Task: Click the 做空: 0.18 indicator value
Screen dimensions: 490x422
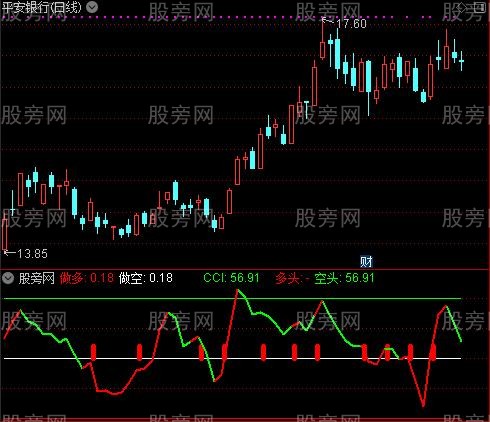Action: (146, 278)
